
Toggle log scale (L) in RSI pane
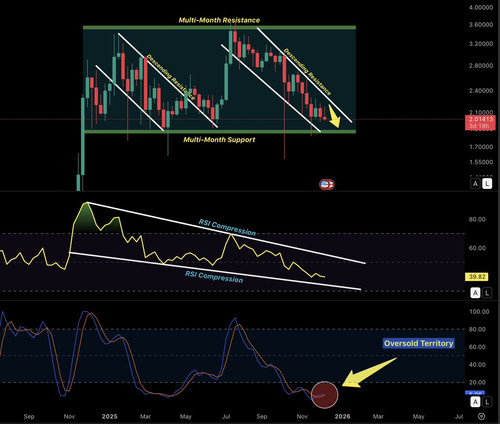tap(487, 293)
